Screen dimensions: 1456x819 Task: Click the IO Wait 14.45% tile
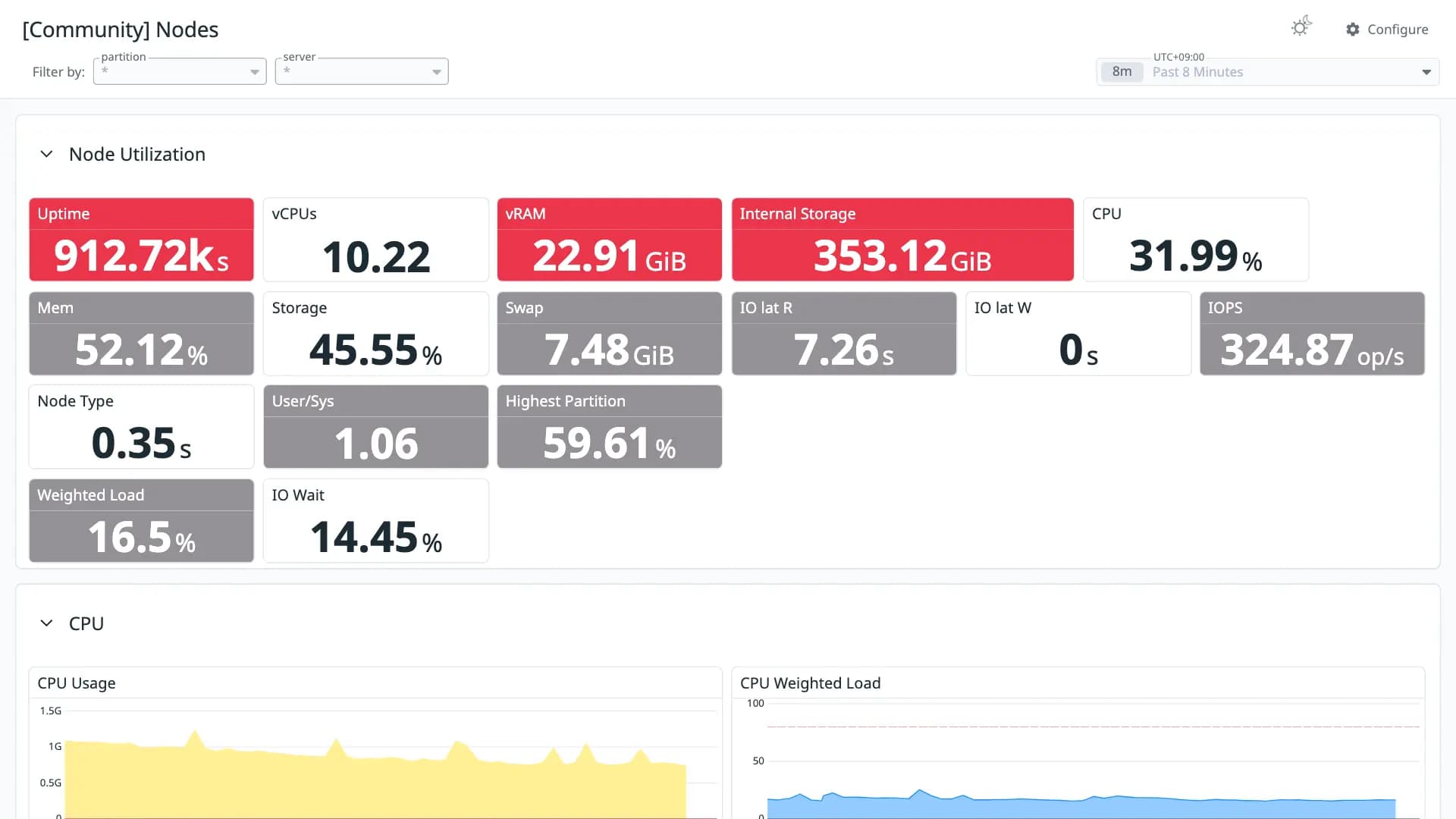(x=375, y=521)
